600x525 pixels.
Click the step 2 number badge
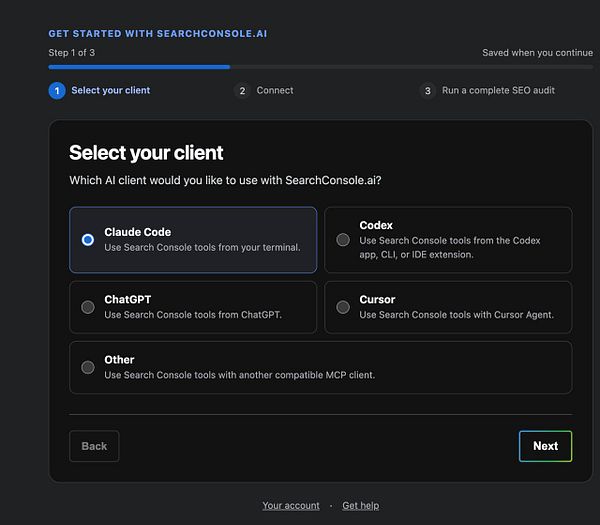[x=242, y=91]
